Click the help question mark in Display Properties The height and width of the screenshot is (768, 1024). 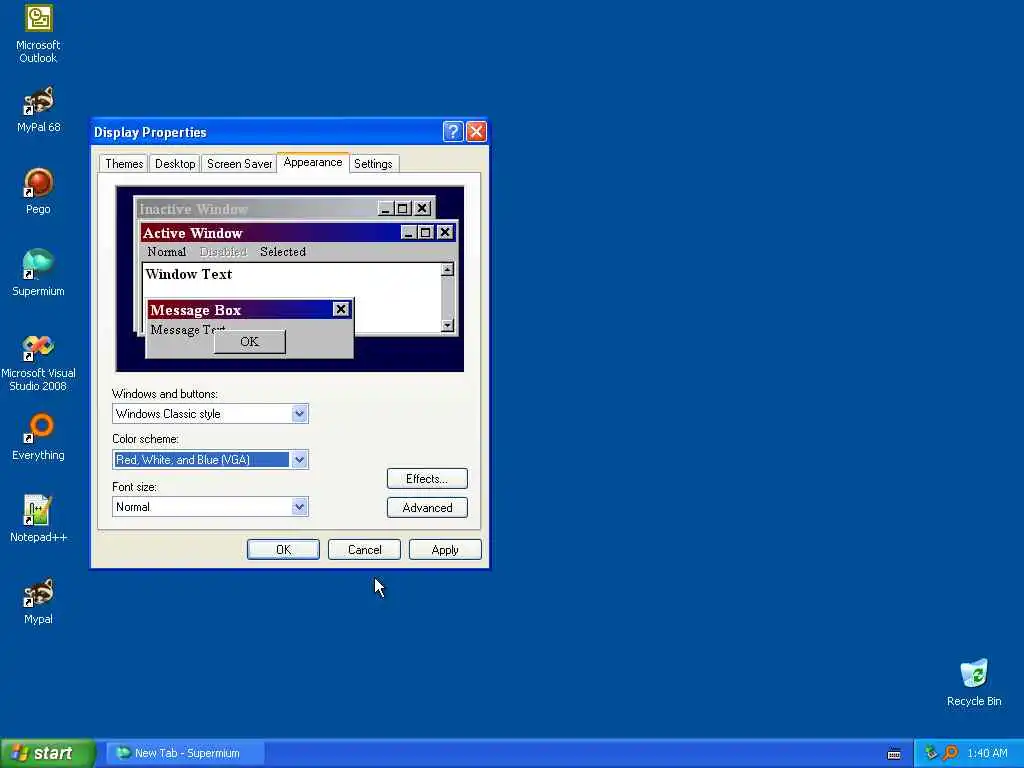click(453, 132)
